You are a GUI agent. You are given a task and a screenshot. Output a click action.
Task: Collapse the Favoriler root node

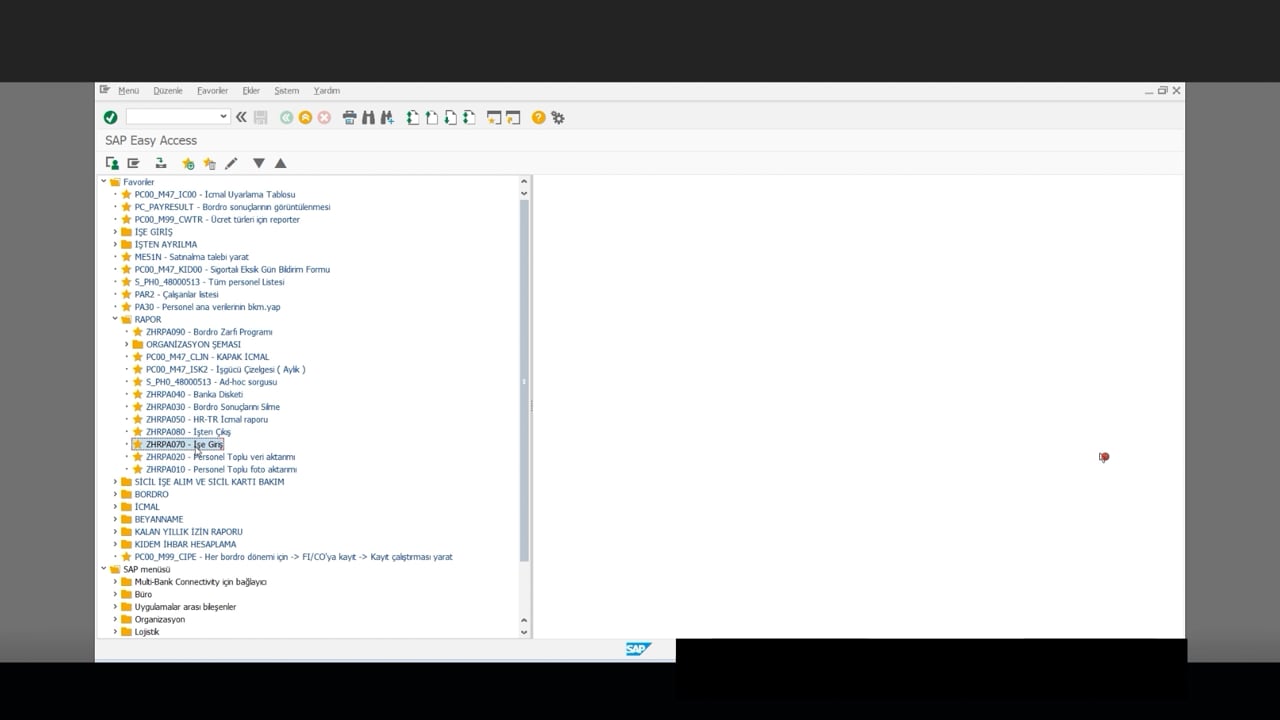(103, 182)
